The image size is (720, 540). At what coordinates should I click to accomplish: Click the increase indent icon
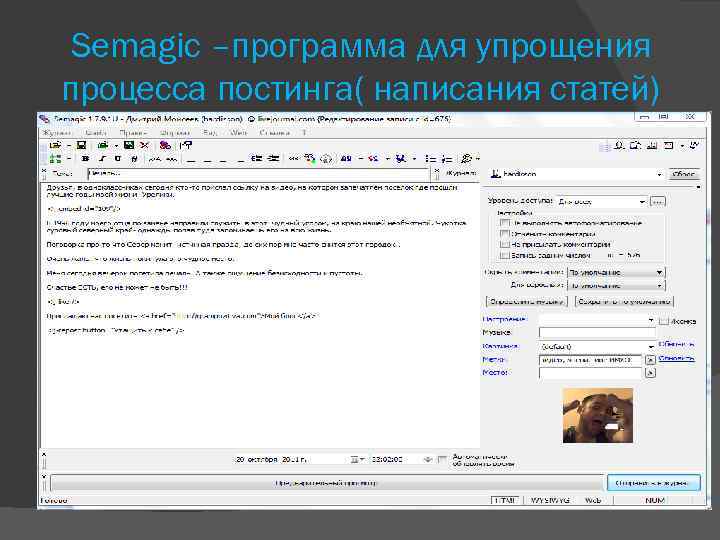tap(274, 158)
